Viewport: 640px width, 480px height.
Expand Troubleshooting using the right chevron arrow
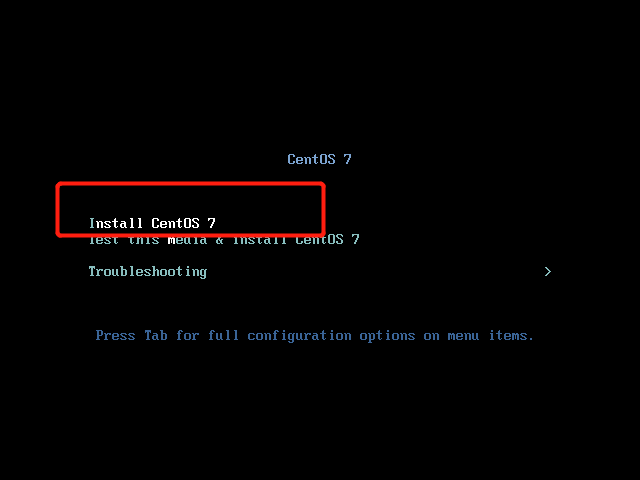(548, 271)
